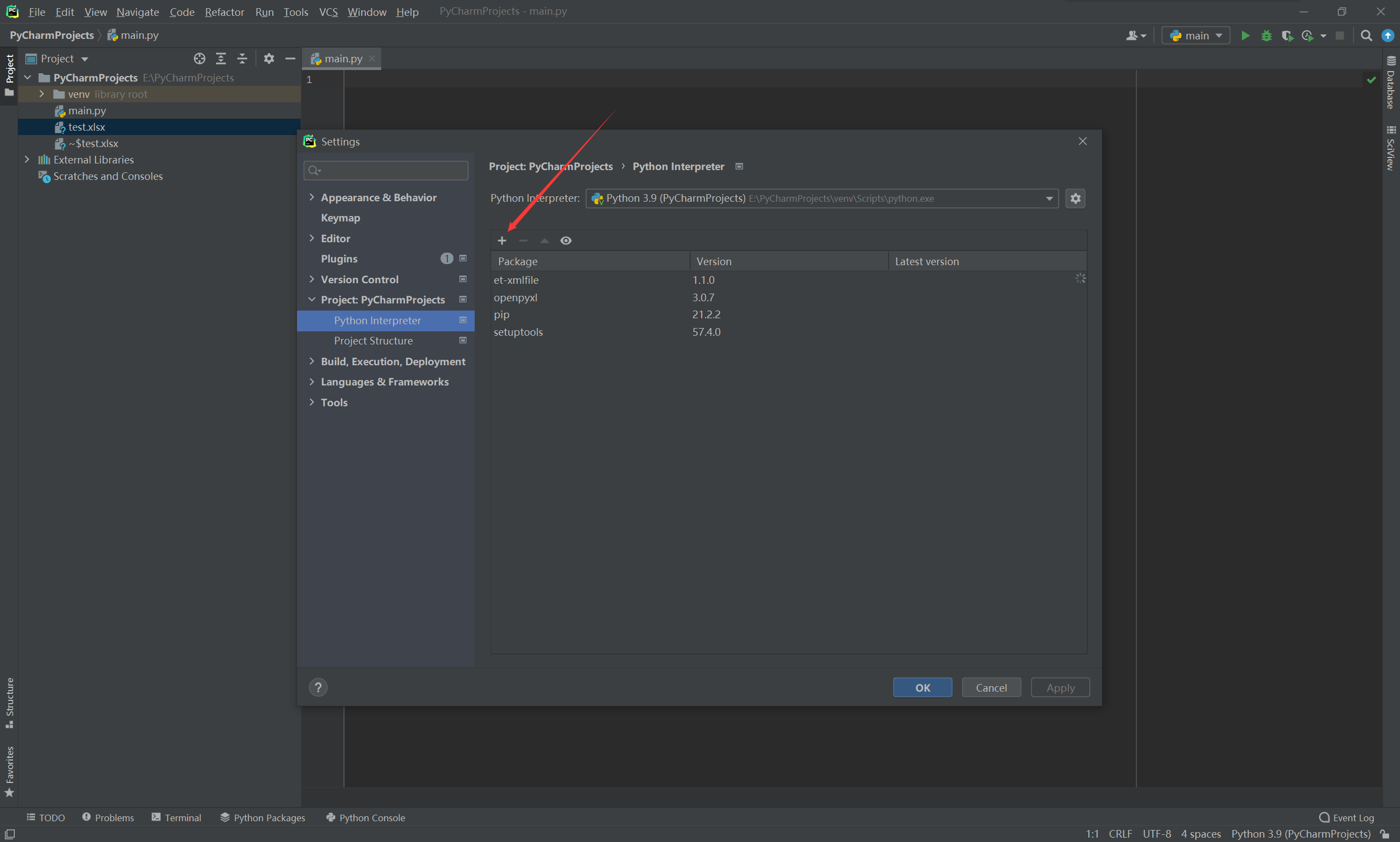
Task: Open Python Packages tool tab
Action: (x=262, y=817)
